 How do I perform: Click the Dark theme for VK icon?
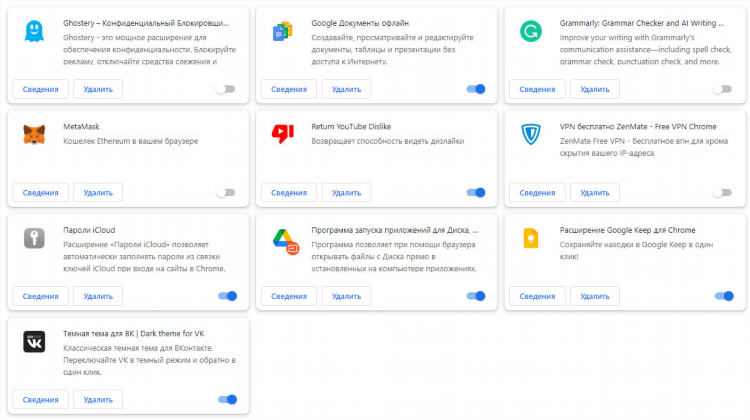(x=34, y=342)
